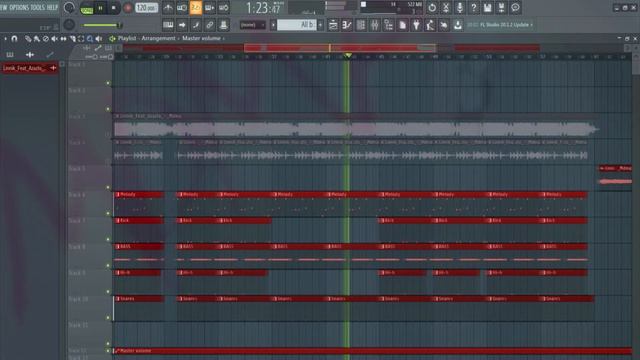Click Master volume in the title breadcrumb

[x=201, y=38]
